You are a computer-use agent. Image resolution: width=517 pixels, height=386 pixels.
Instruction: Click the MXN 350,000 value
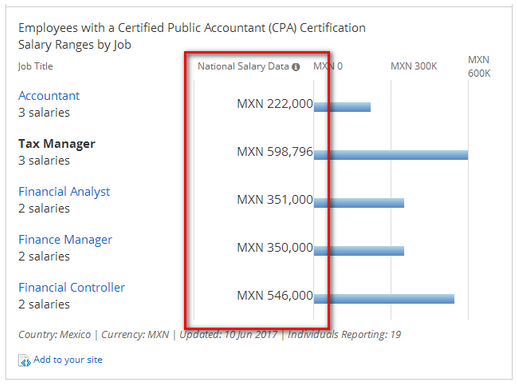click(275, 248)
